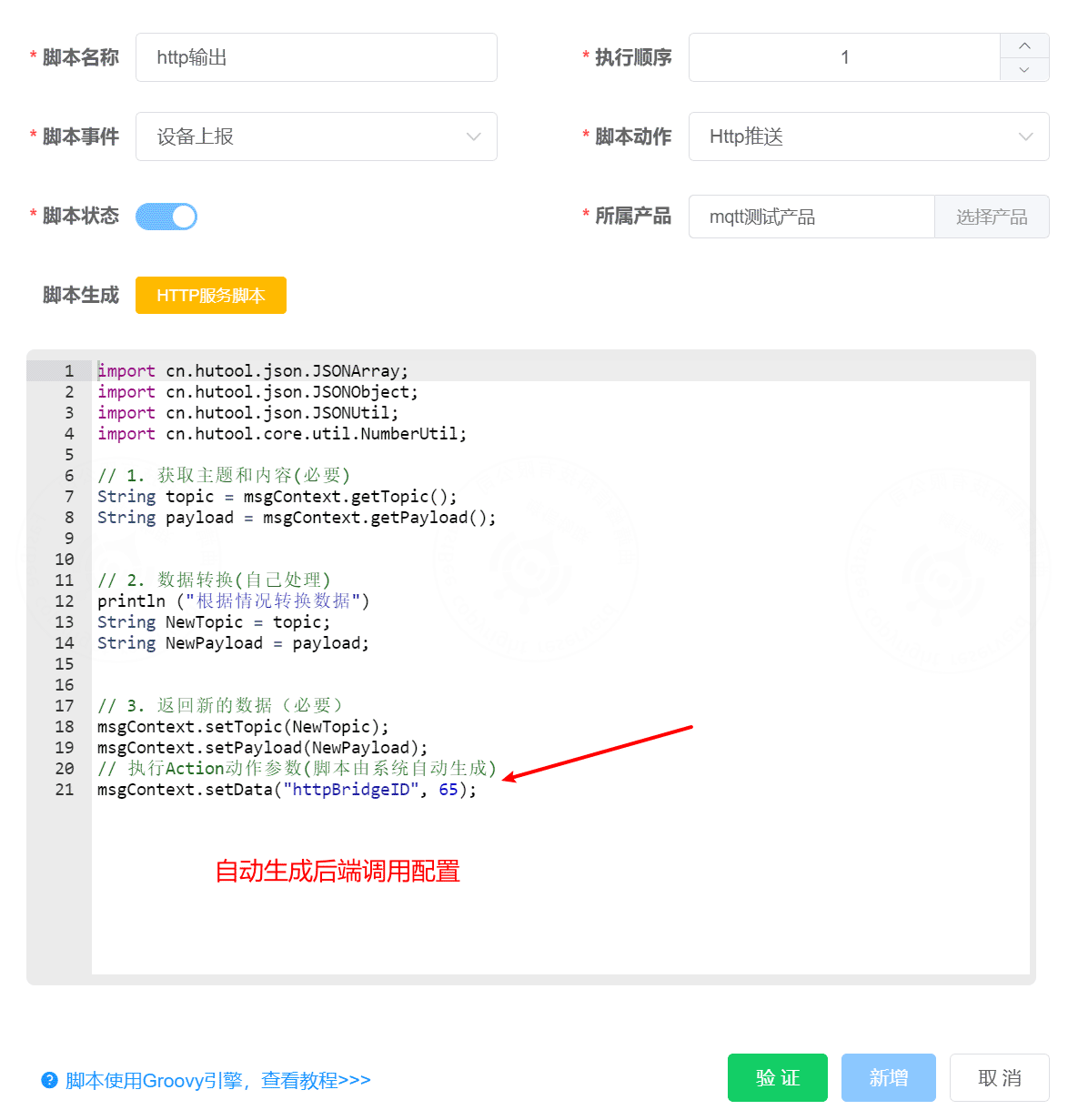Click the getTopic() code line
This screenshot has height=1120, width=1068.
point(277,497)
